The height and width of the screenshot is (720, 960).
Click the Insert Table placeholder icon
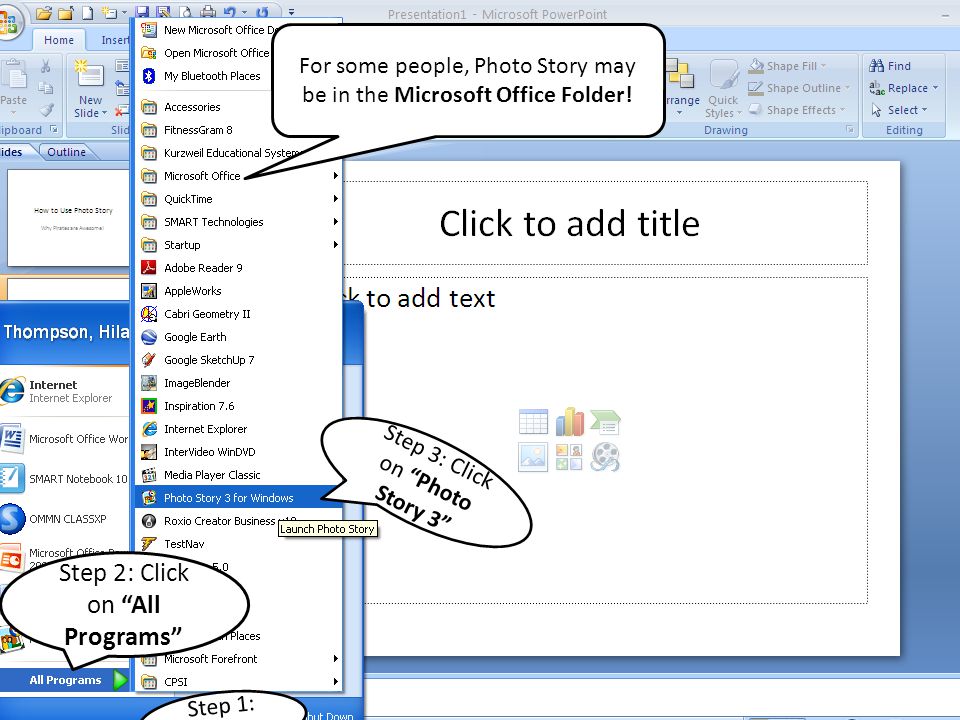coord(533,422)
